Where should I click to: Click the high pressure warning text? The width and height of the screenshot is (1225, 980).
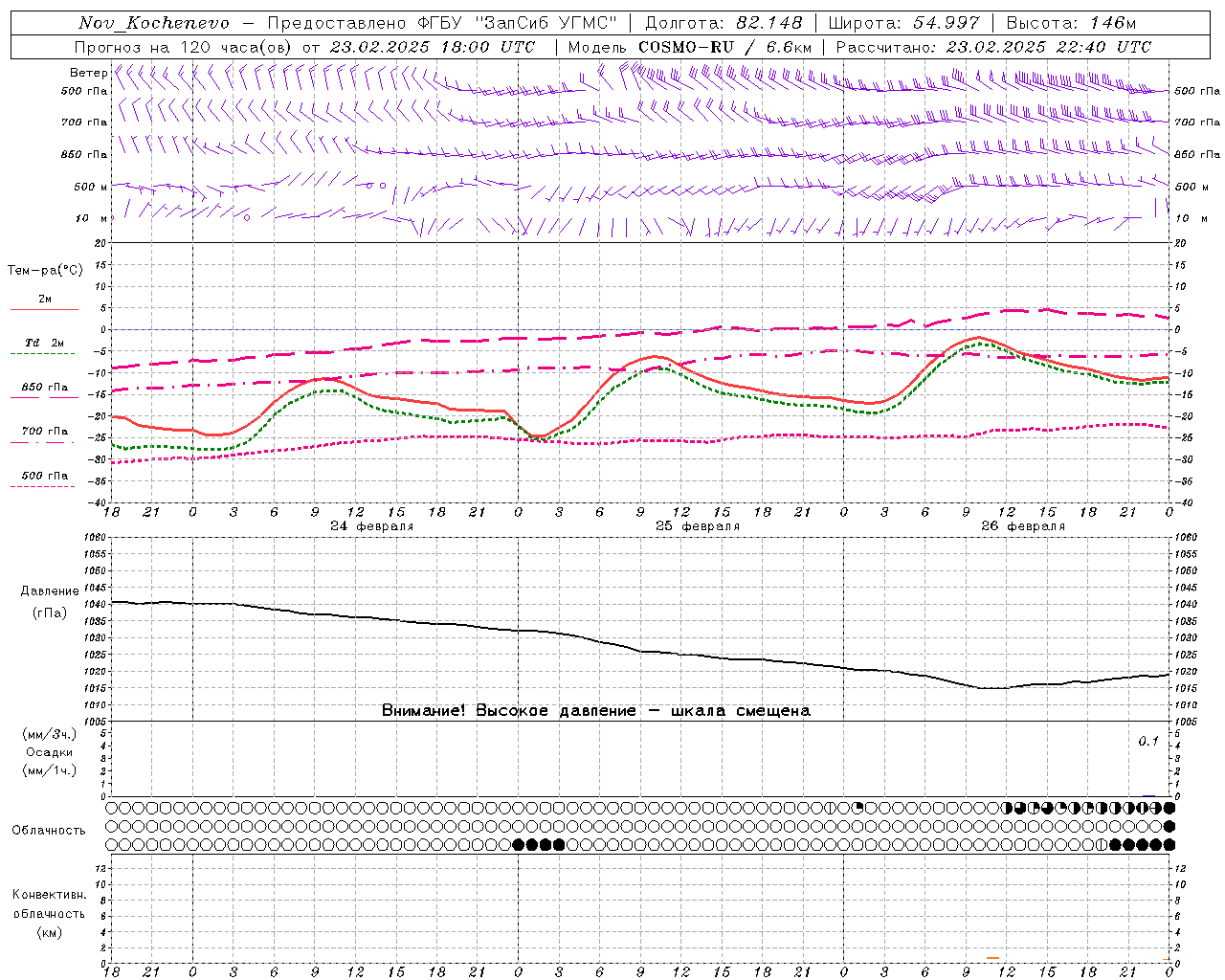pos(595,711)
